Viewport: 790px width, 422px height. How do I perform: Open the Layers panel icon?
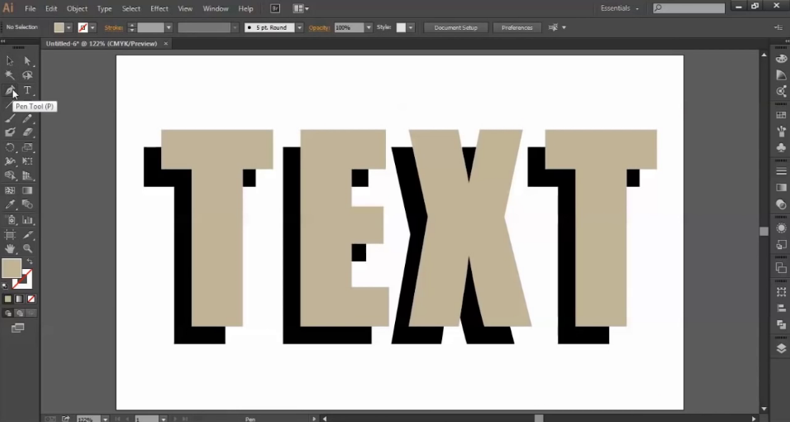tap(781, 348)
